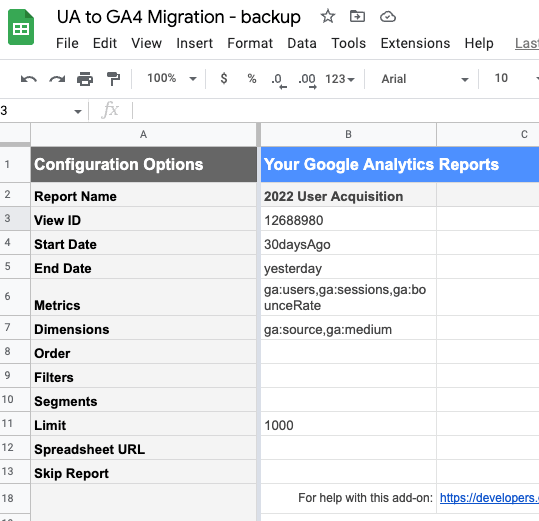539x521 pixels.
Task: Open the Format menu
Action: pos(250,43)
